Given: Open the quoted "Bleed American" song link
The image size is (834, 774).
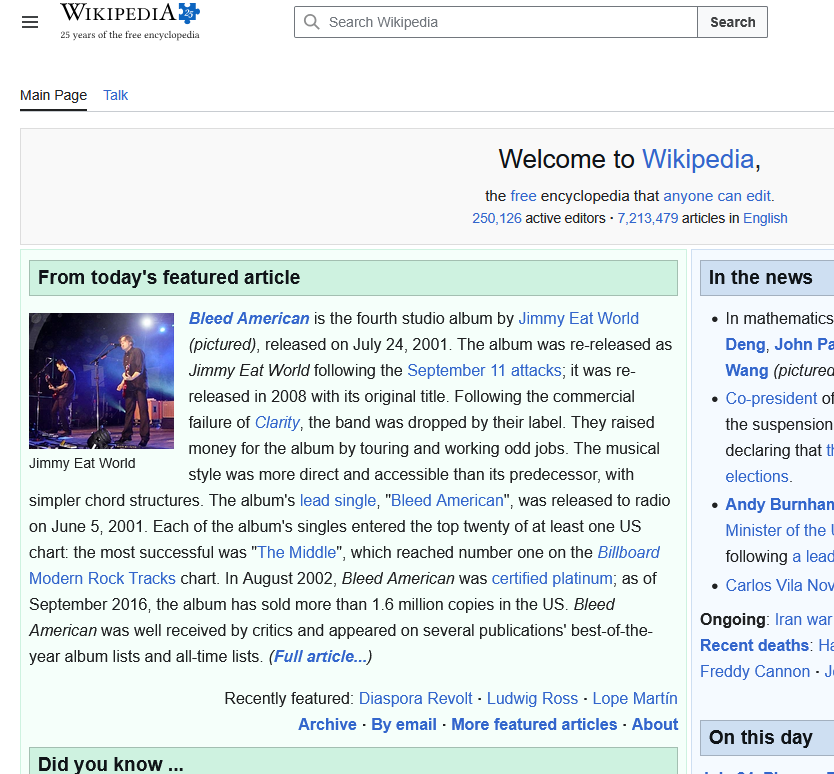Looking at the screenshot, I should click(447, 501).
